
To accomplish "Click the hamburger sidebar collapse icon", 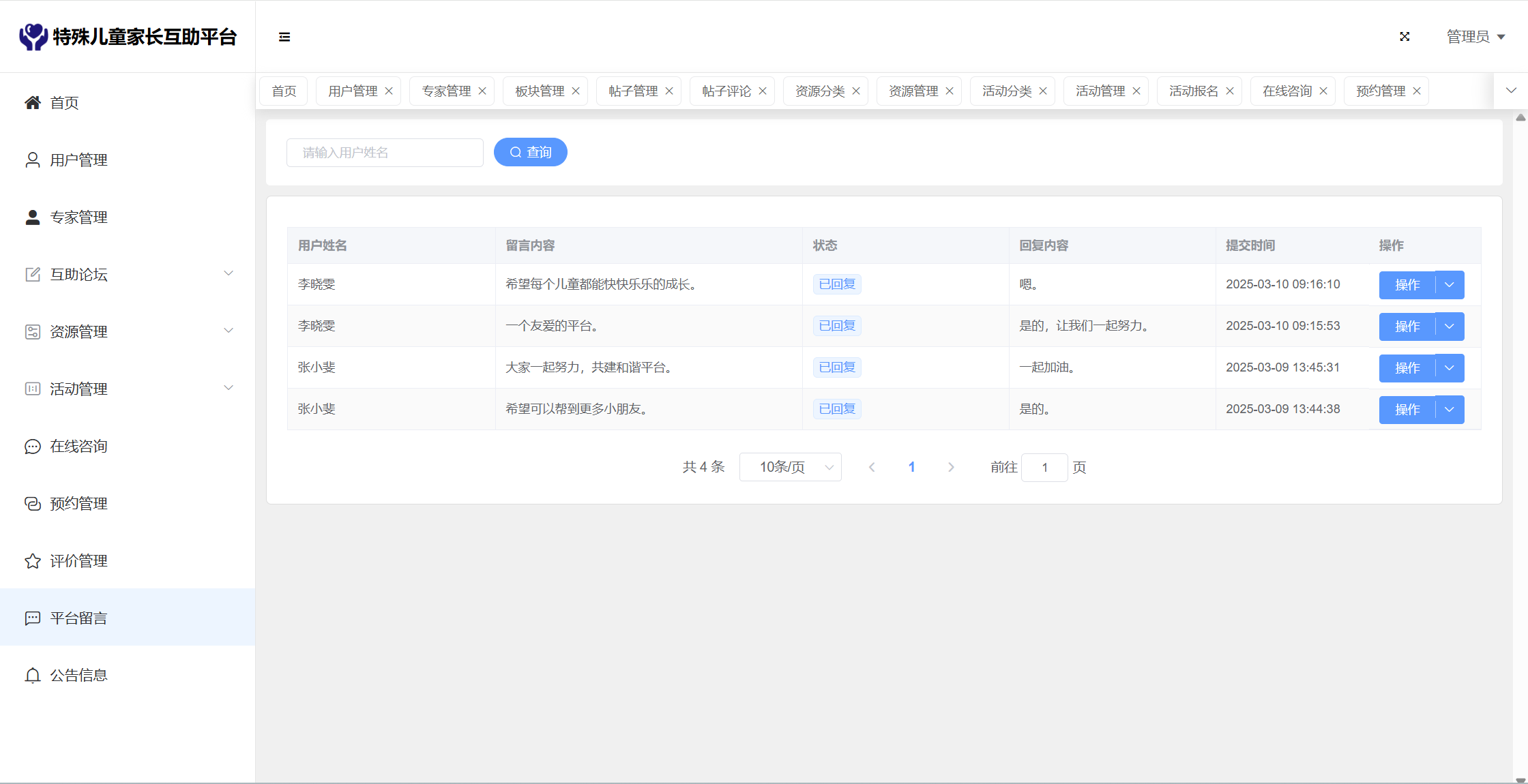I will (x=284, y=37).
